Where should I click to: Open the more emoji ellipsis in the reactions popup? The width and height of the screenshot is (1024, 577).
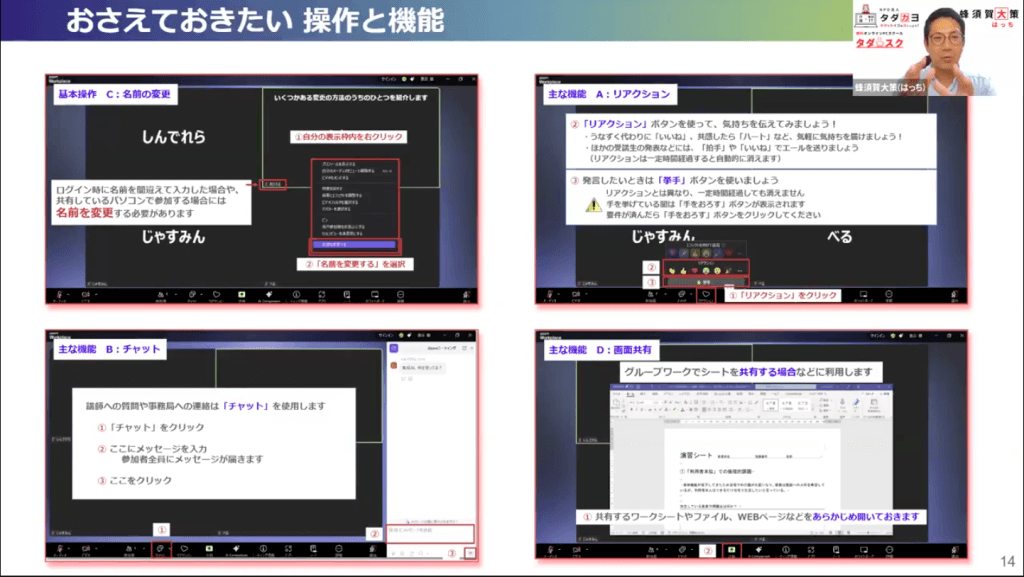(x=739, y=269)
